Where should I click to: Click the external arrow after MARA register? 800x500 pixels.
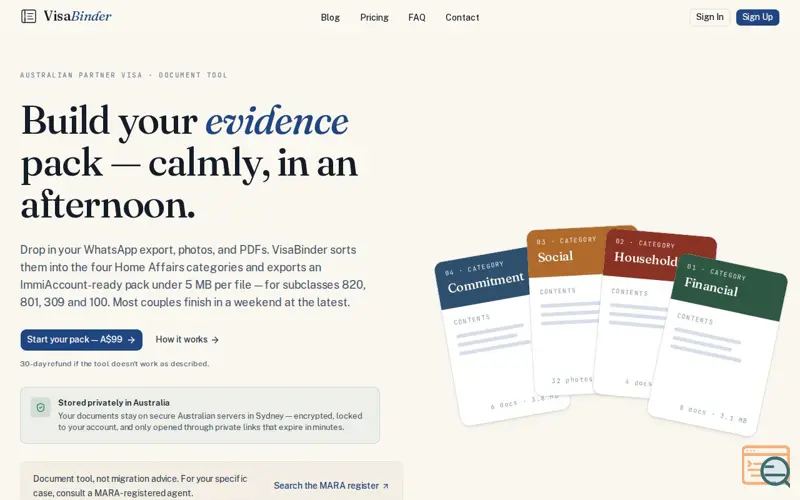click(x=385, y=486)
